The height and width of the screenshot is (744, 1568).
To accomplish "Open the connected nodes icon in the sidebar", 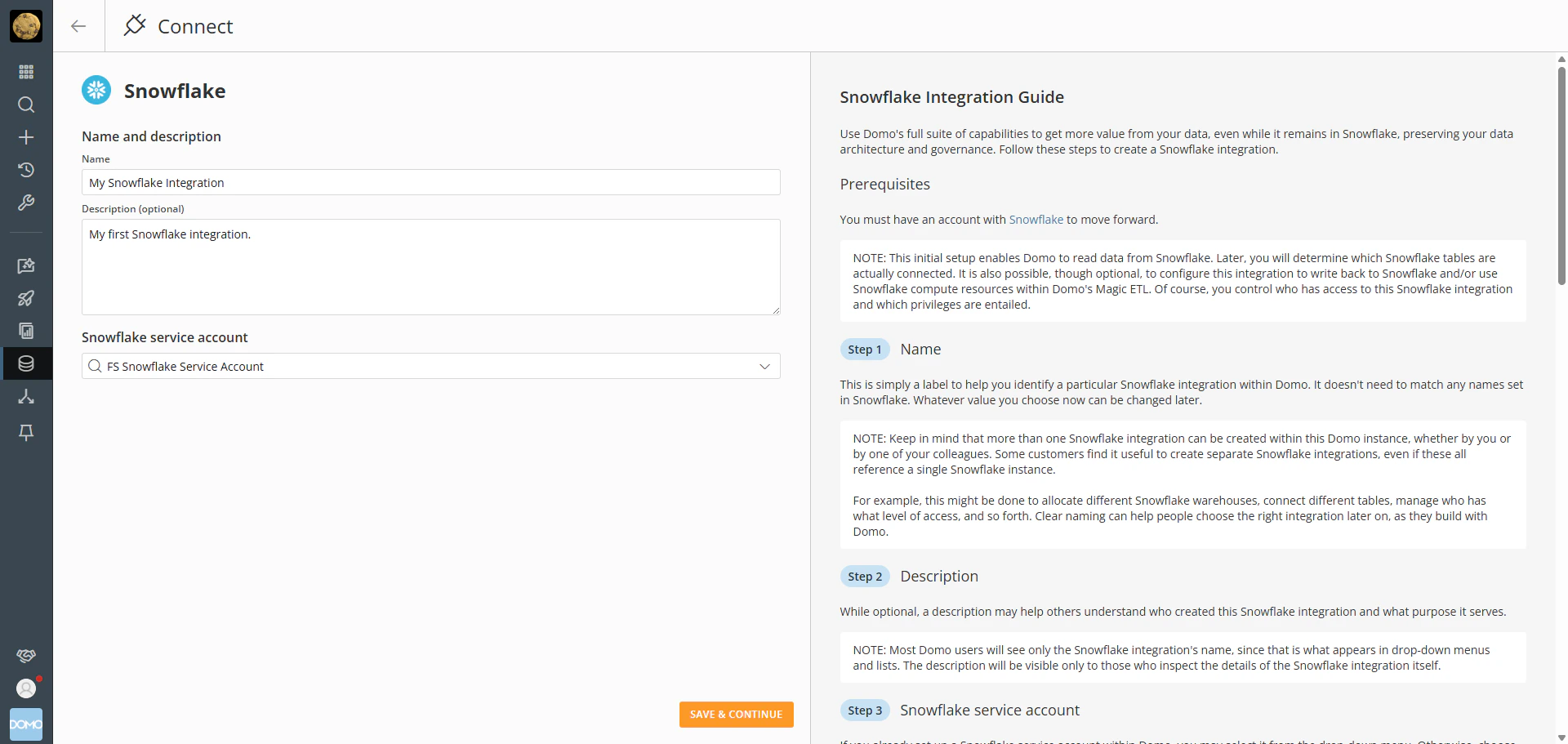I will click(26, 396).
